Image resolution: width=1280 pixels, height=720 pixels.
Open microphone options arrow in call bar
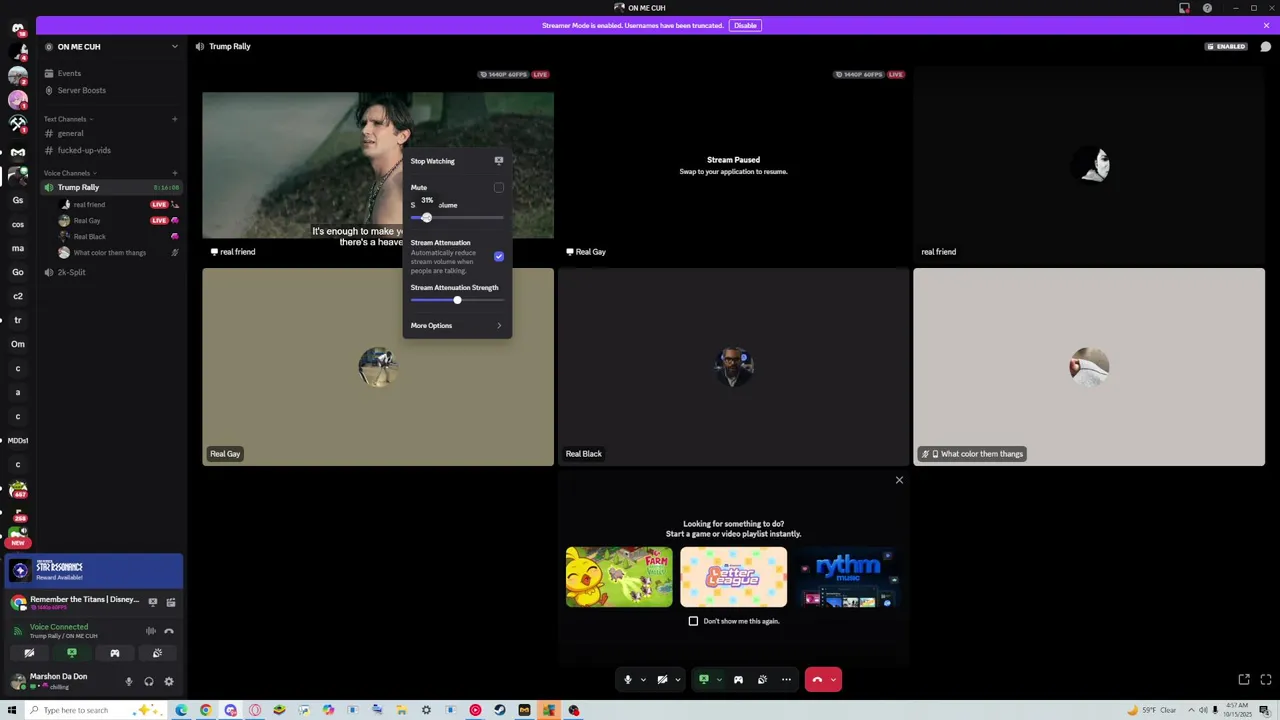pos(643,680)
